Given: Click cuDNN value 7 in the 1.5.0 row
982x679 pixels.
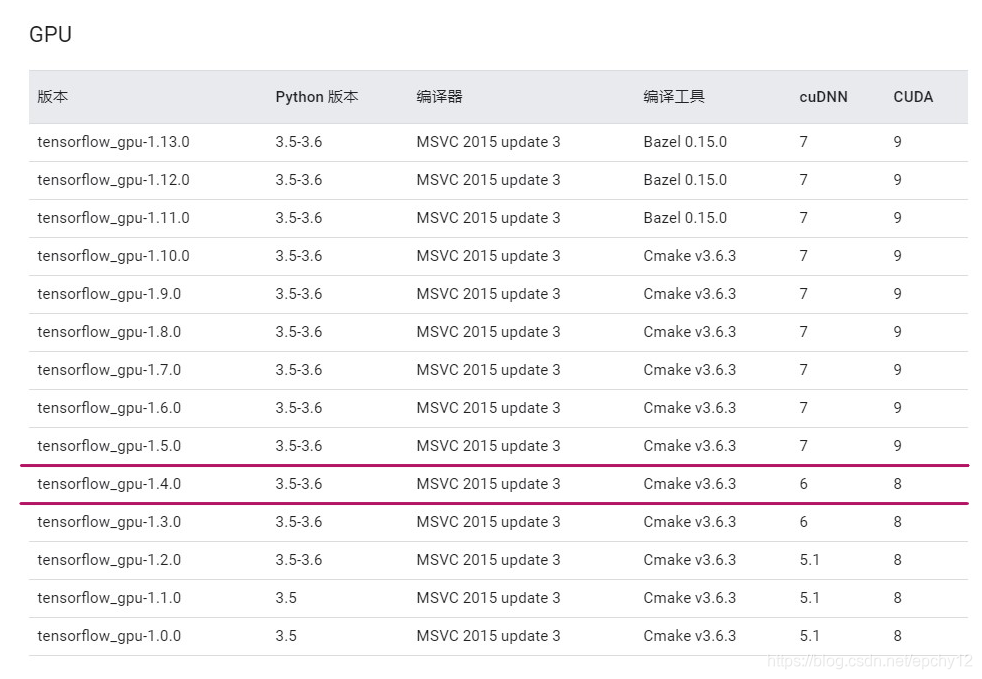Looking at the screenshot, I should (x=804, y=446).
